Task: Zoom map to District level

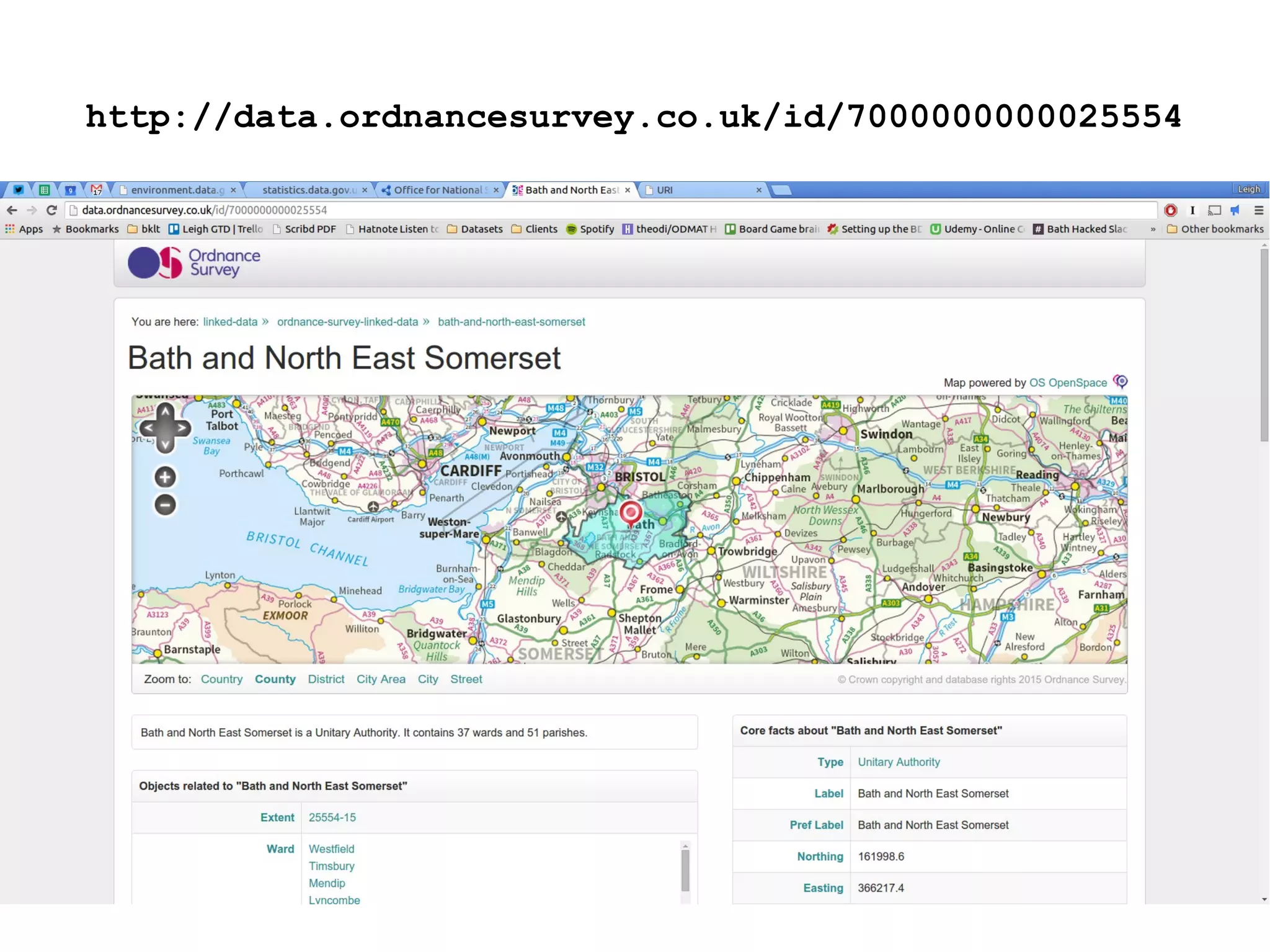Action: tap(326, 679)
